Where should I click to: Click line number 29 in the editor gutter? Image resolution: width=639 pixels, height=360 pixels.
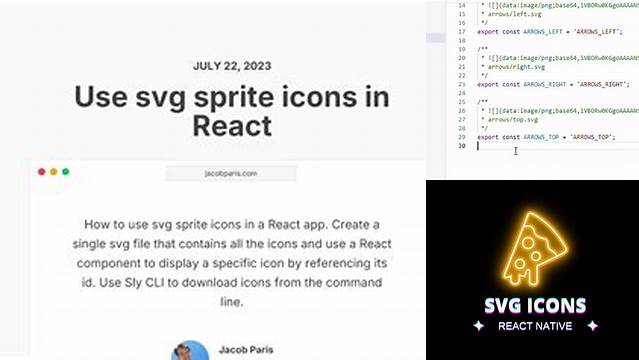(462, 137)
